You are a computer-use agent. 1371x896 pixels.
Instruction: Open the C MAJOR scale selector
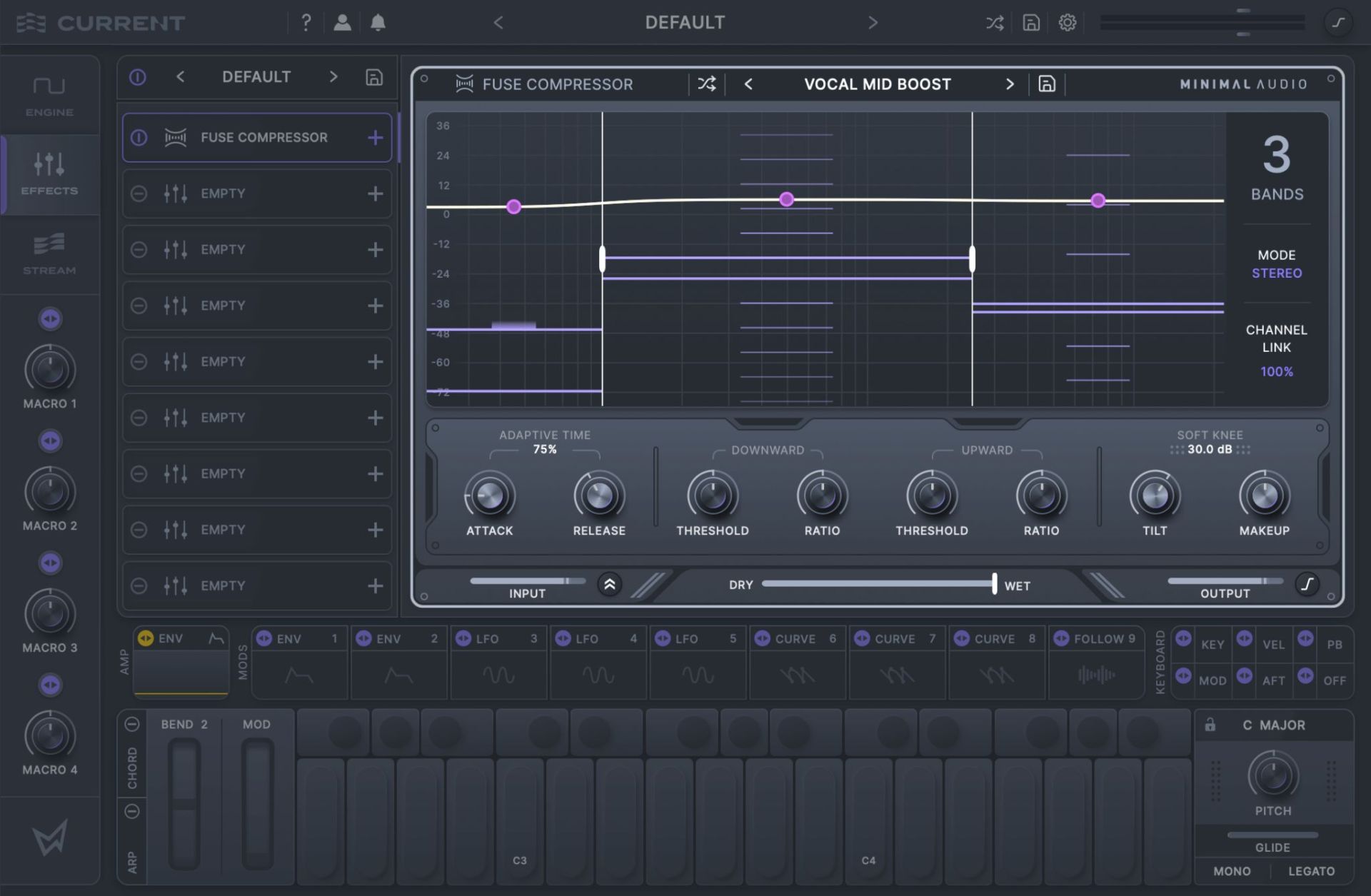1273,725
